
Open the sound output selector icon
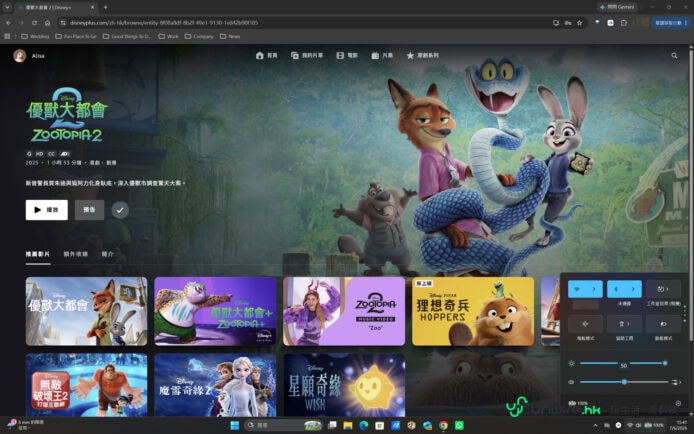[x=676, y=382]
